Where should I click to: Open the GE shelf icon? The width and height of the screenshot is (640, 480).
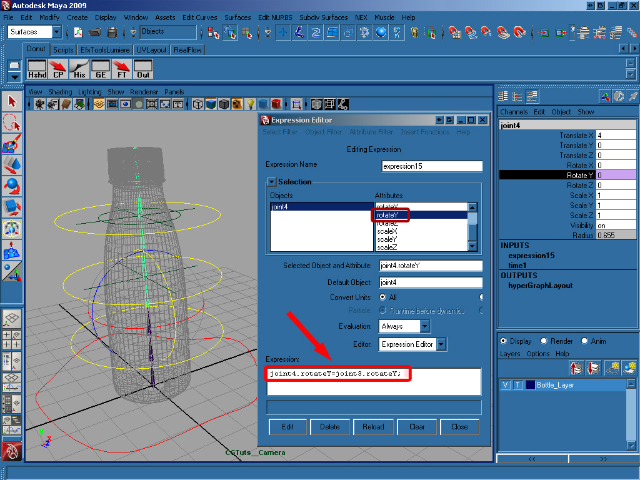click(x=100, y=70)
